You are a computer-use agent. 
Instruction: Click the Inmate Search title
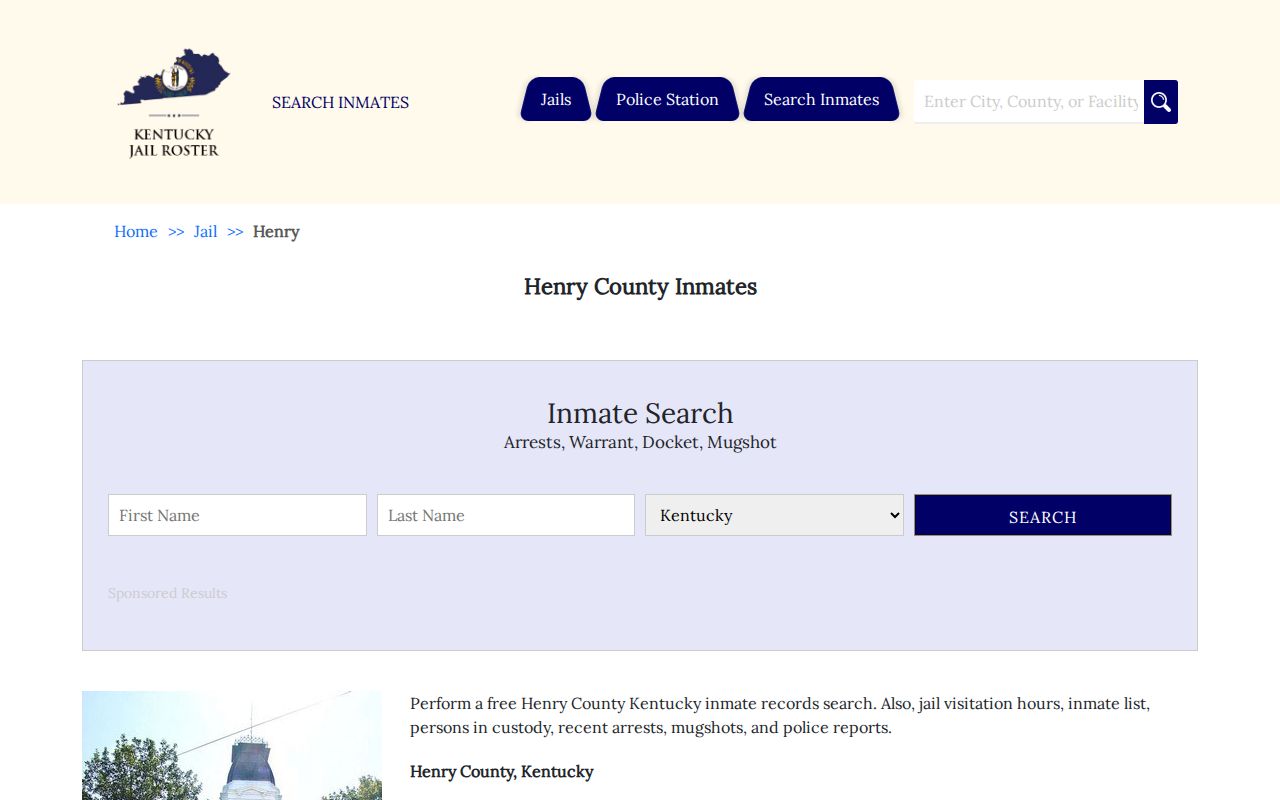point(640,413)
